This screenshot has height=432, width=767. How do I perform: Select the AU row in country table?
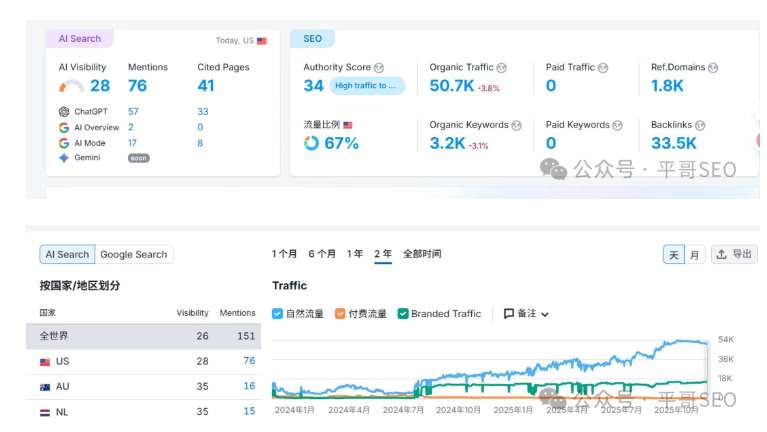pos(140,386)
